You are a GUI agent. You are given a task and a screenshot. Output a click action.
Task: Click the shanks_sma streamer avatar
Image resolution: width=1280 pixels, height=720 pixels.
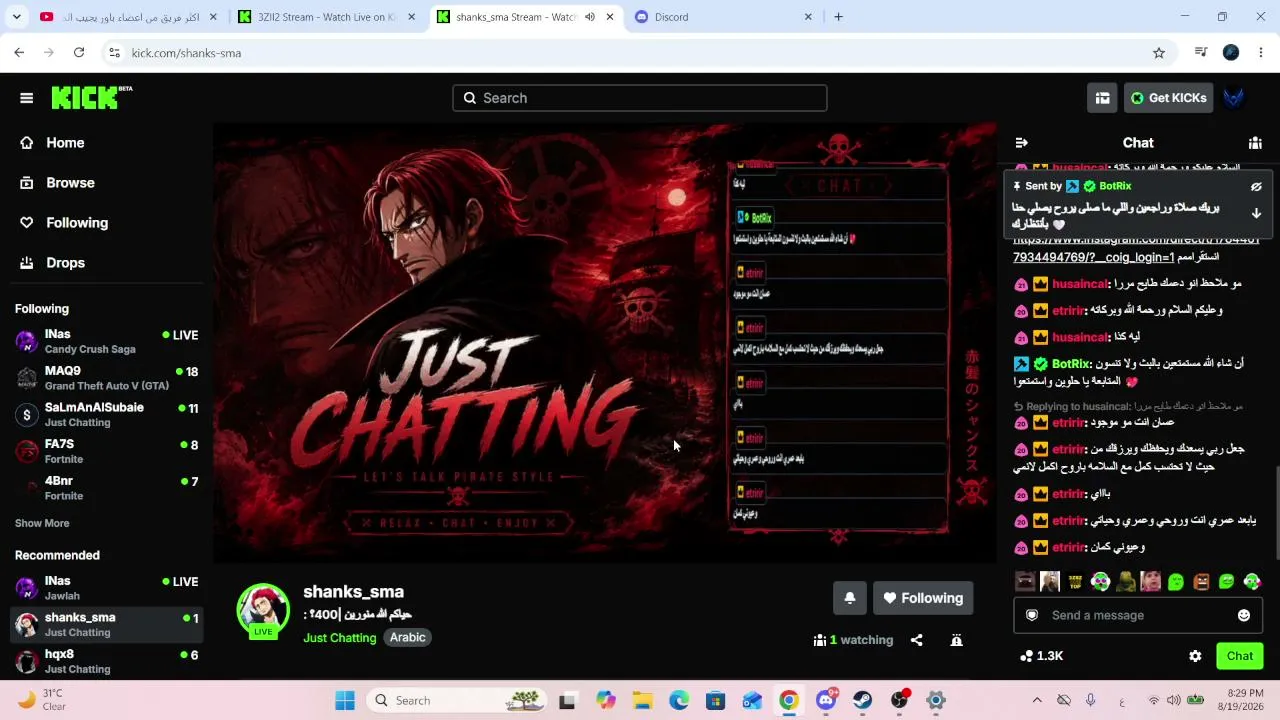[263, 610]
